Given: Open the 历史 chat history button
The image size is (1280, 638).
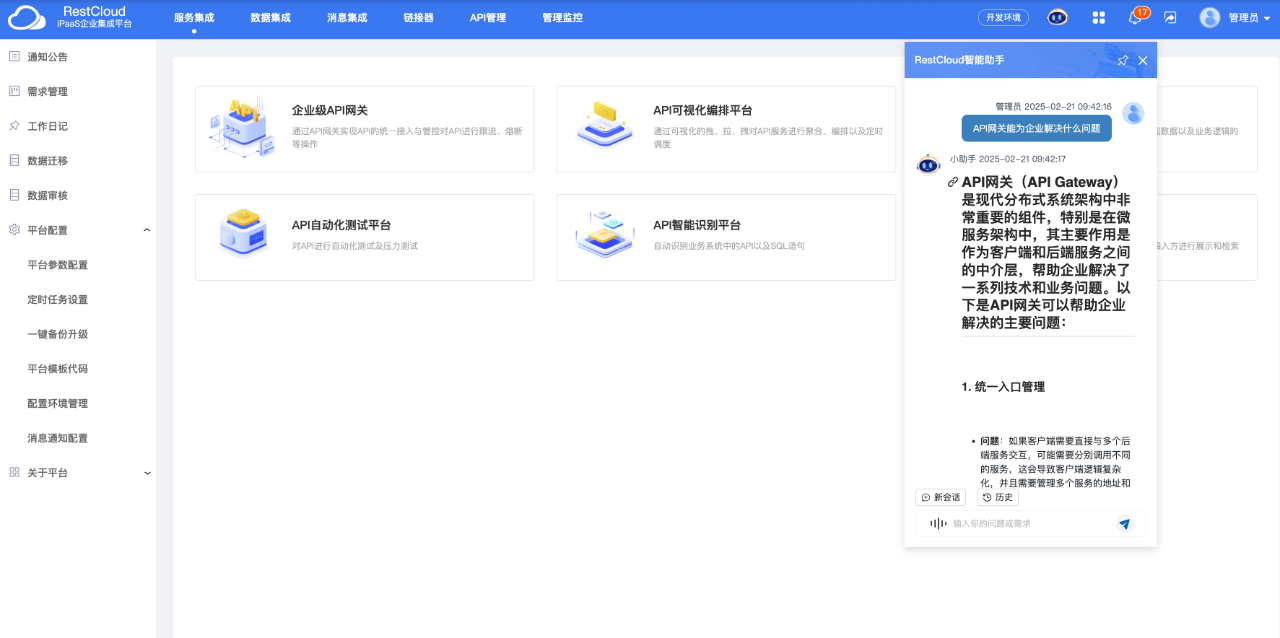Looking at the screenshot, I should 998,497.
